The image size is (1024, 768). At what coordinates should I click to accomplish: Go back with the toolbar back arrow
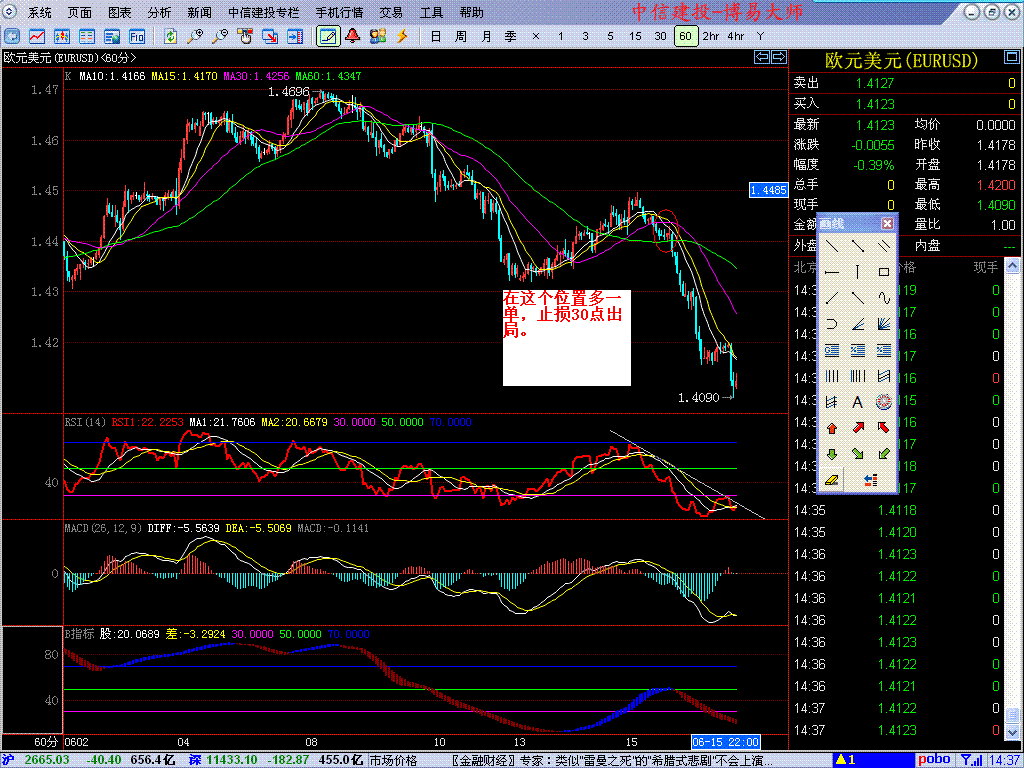tap(12, 37)
